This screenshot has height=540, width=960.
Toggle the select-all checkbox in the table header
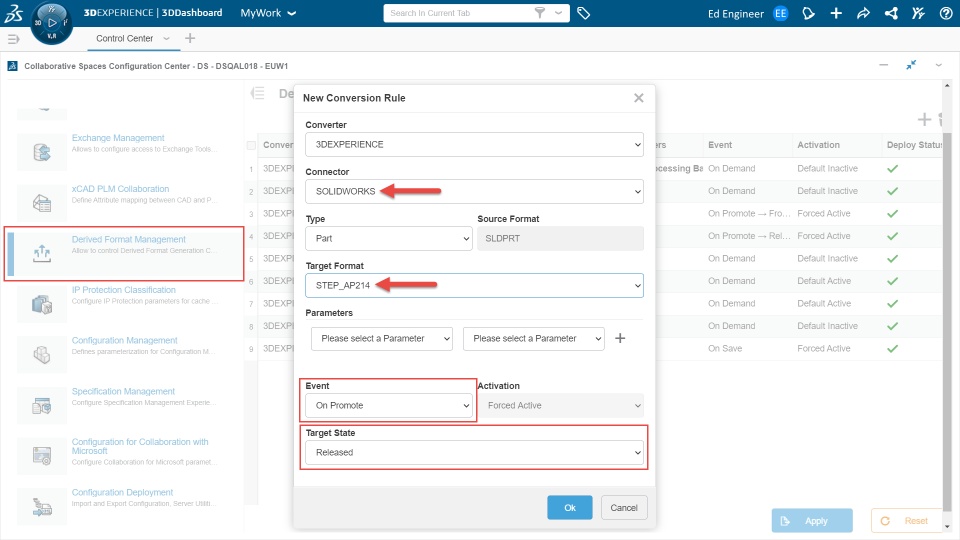pyautogui.click(x=251, y=145)
